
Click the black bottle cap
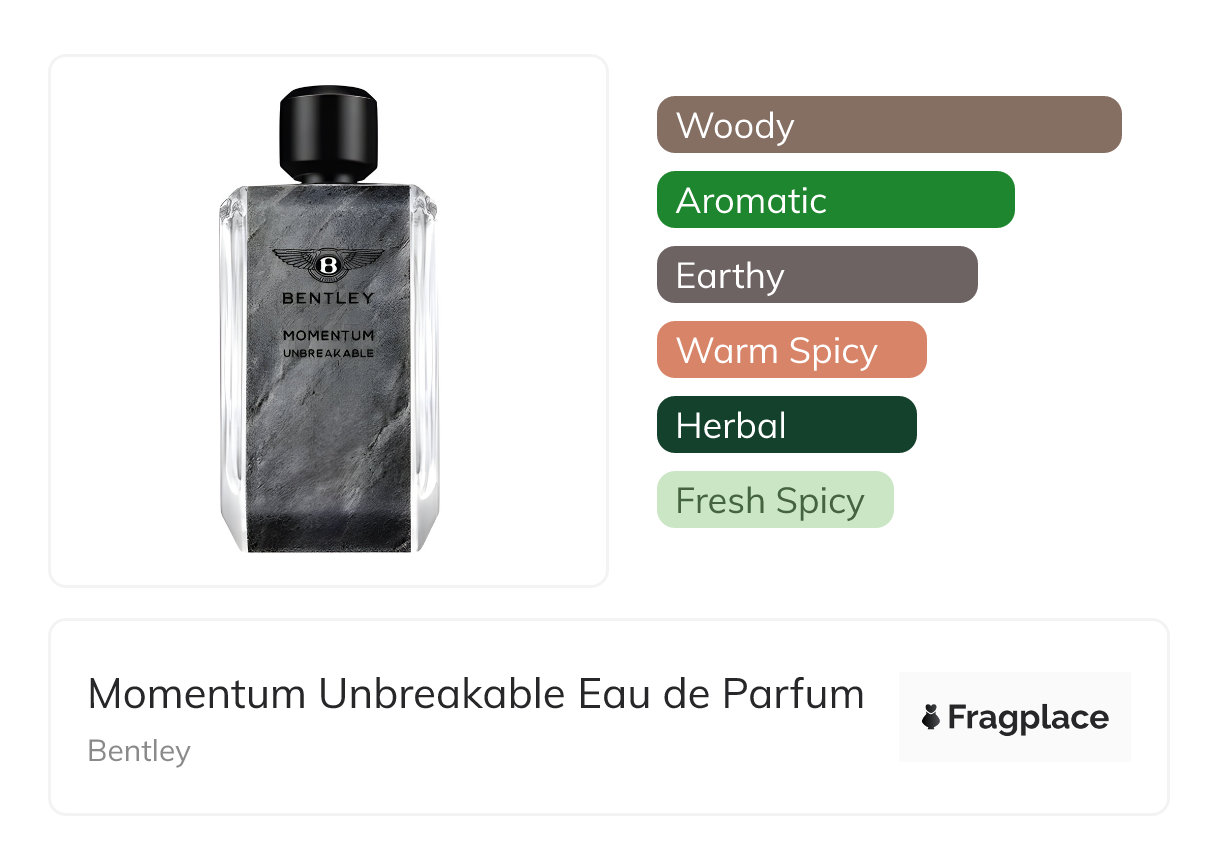(328, 130)
